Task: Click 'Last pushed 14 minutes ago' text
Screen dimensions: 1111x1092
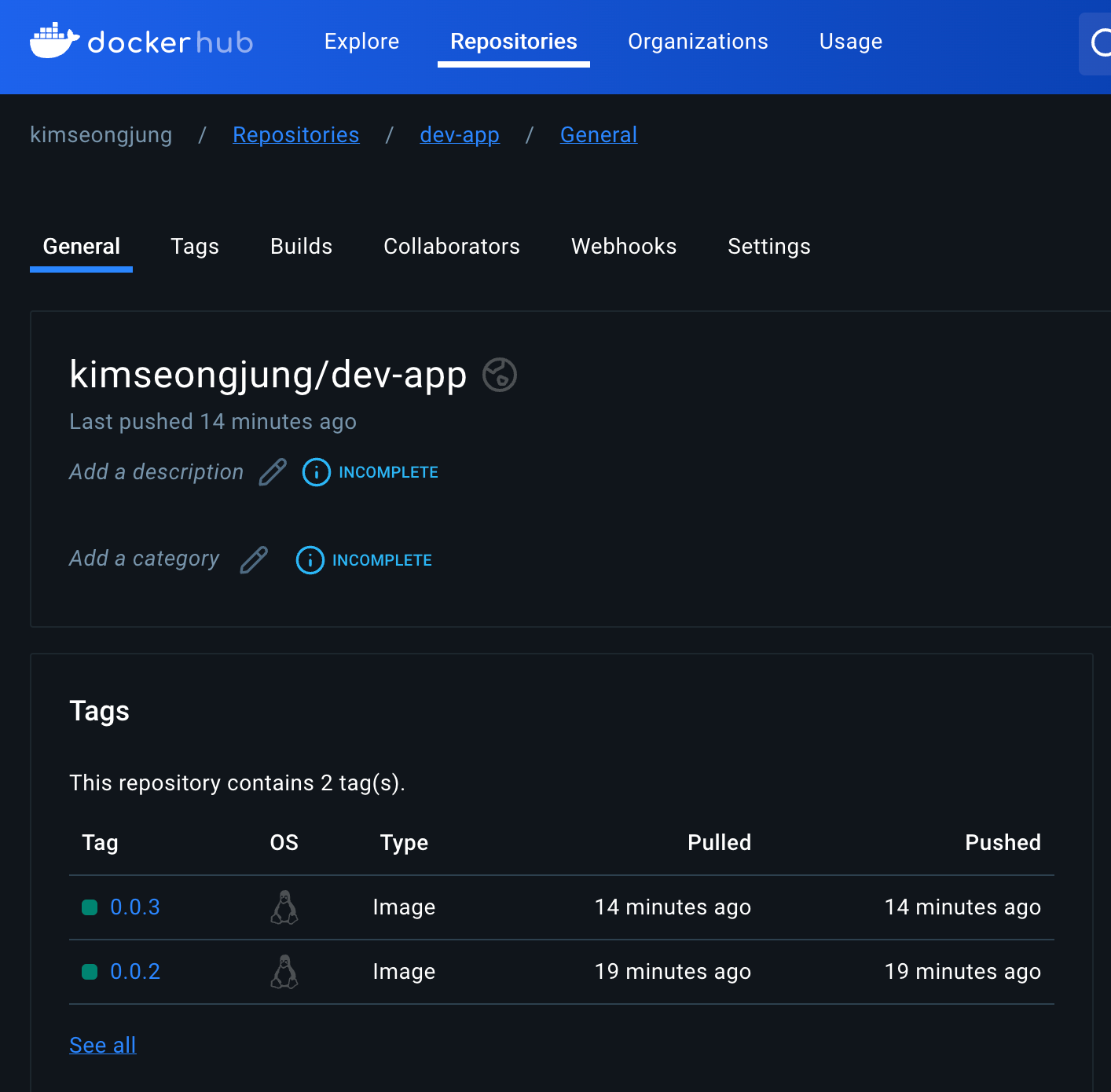Action: pos(213,422)
